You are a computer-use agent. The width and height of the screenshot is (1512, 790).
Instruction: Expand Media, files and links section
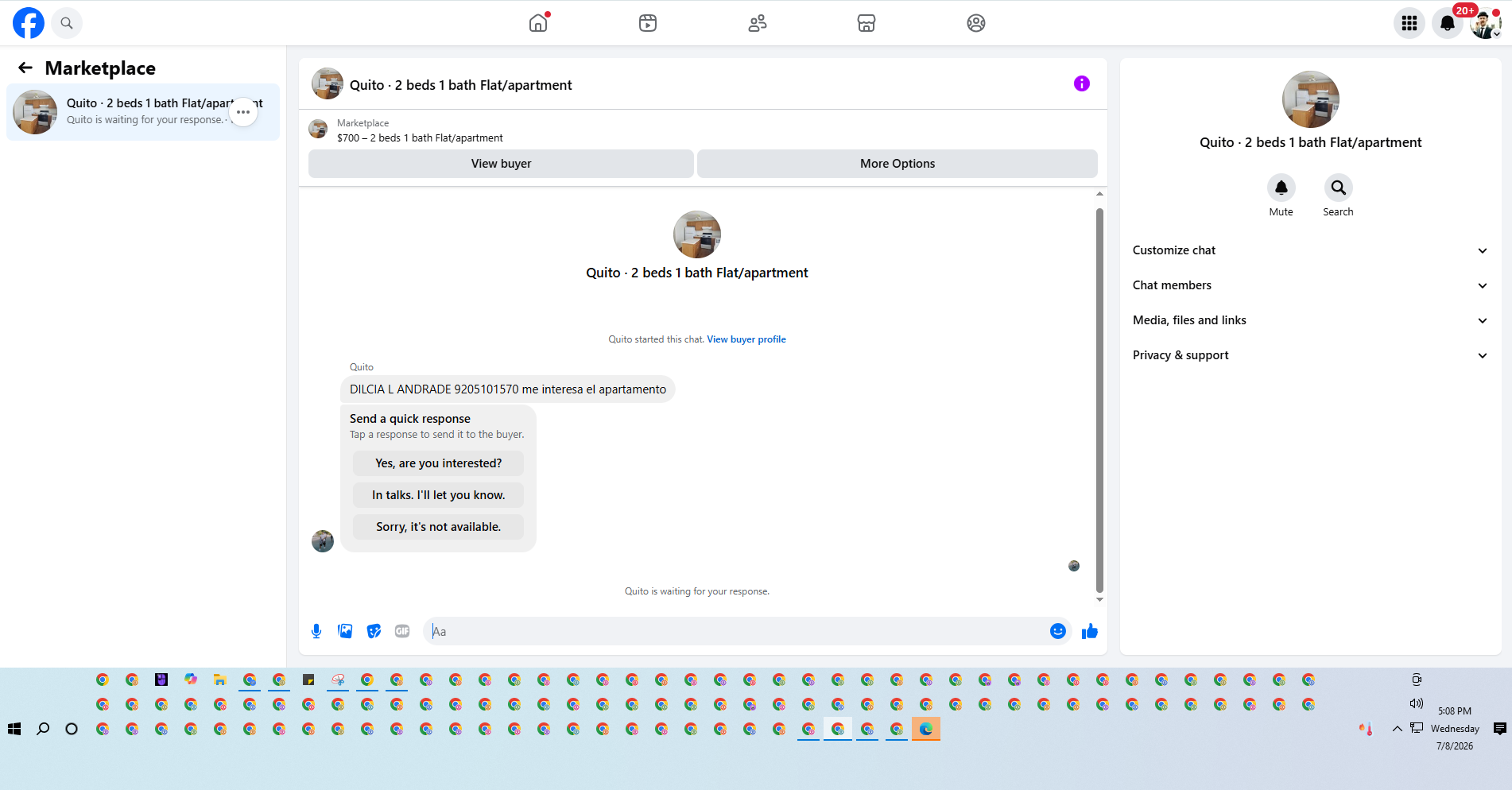tap(1311, 320)
